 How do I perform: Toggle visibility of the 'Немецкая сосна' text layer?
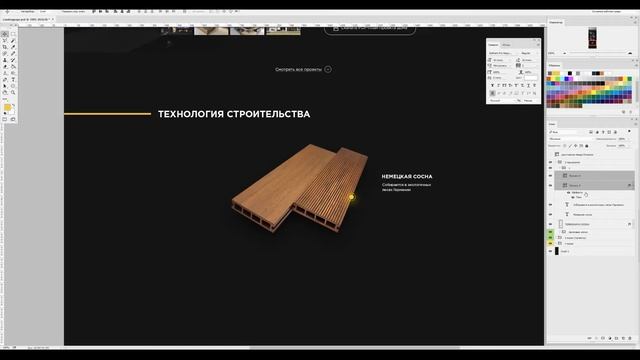tap(550, 214)
